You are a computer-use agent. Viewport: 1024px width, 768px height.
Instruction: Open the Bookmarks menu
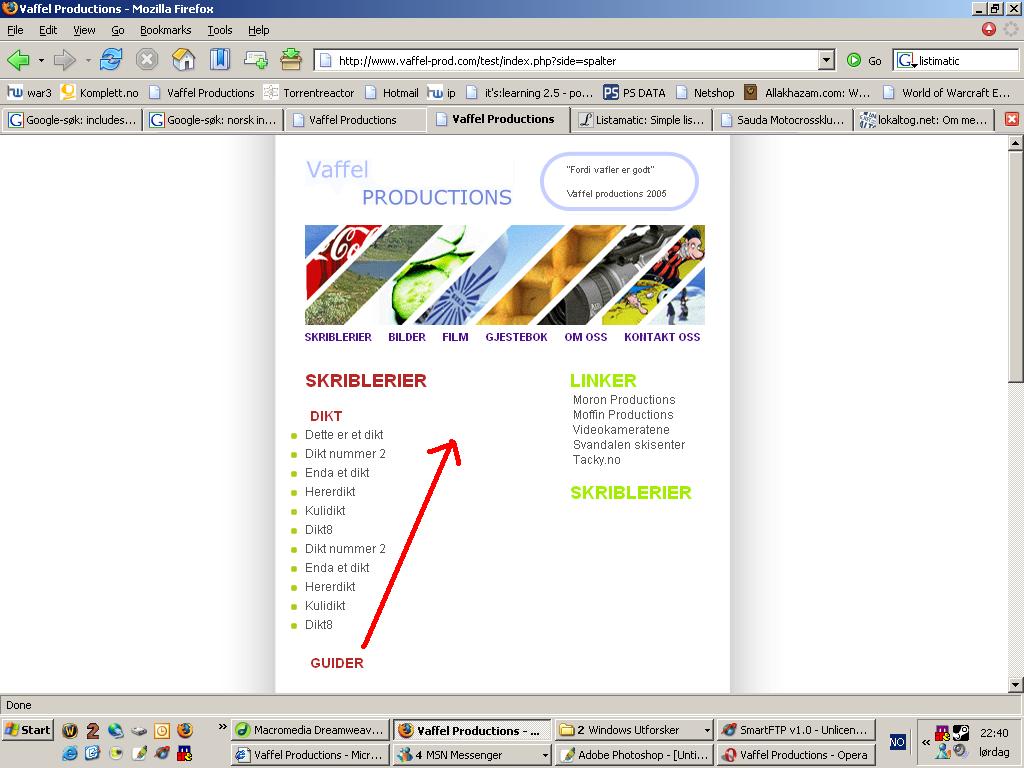165,30
